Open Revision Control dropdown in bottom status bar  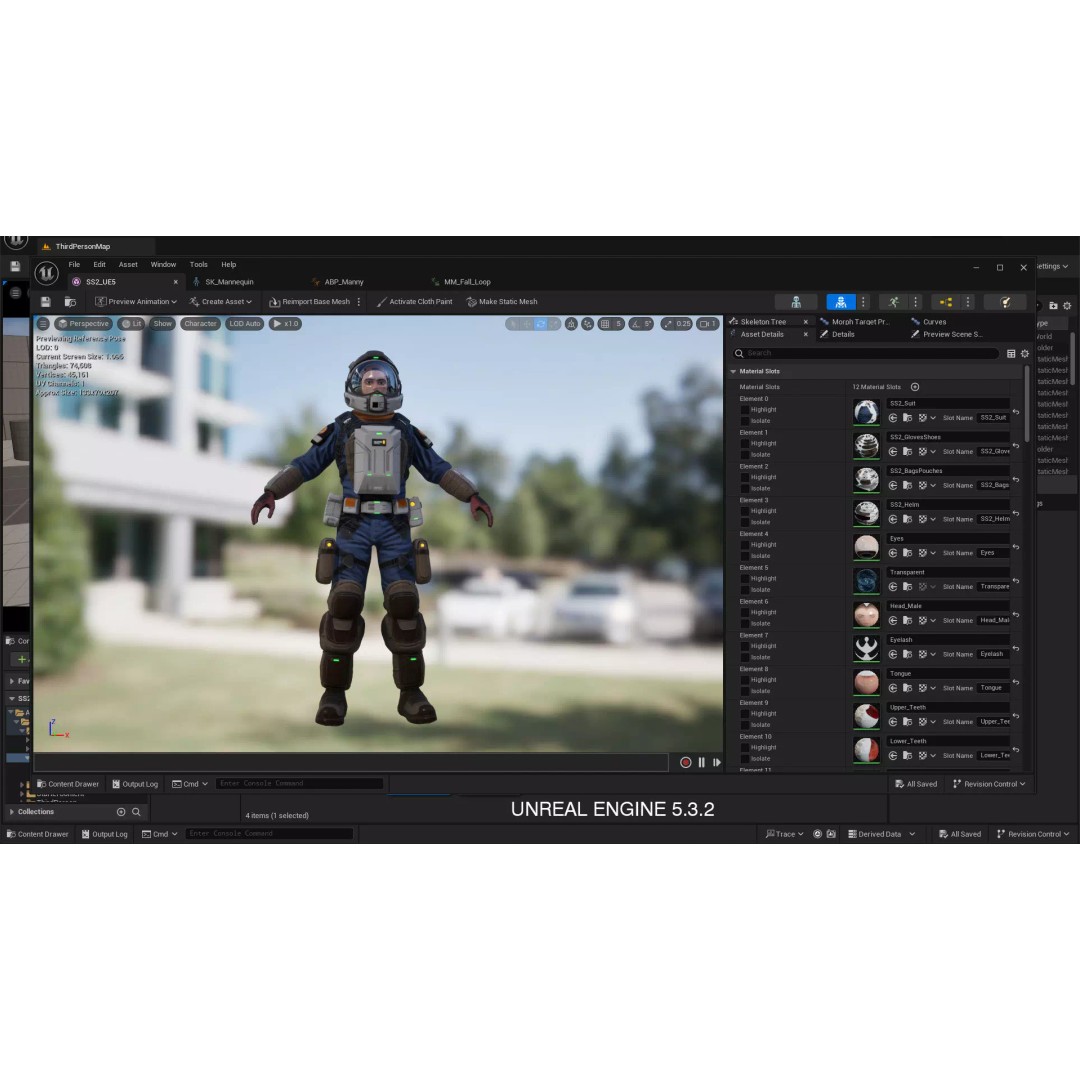1033,834
